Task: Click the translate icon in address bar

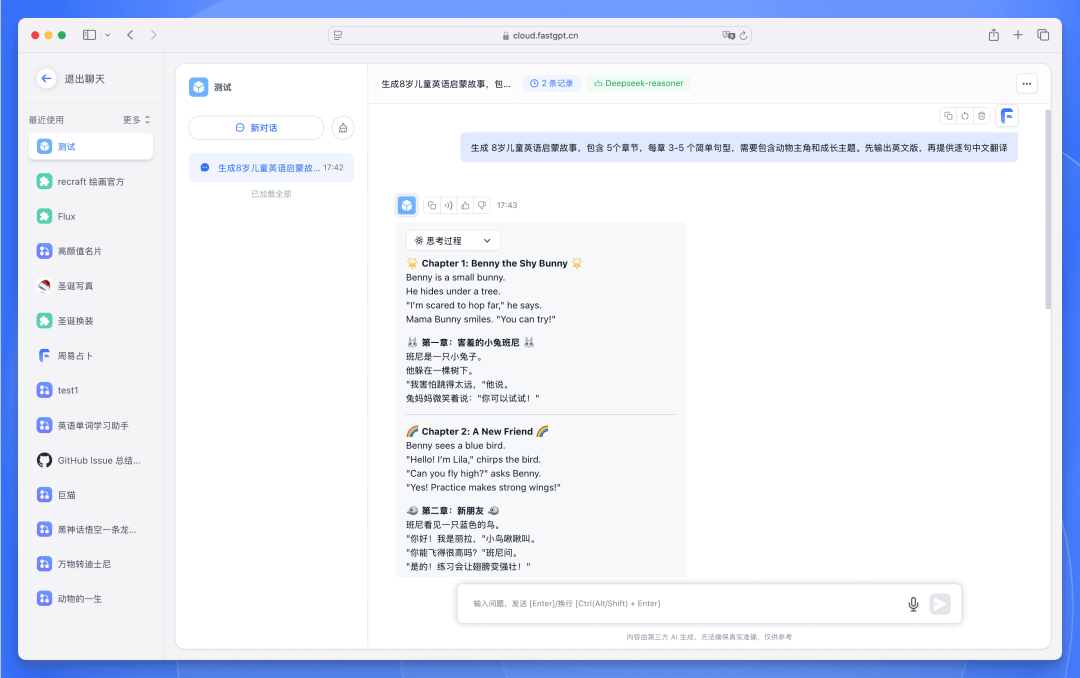Action: click(x=729, y=35)
